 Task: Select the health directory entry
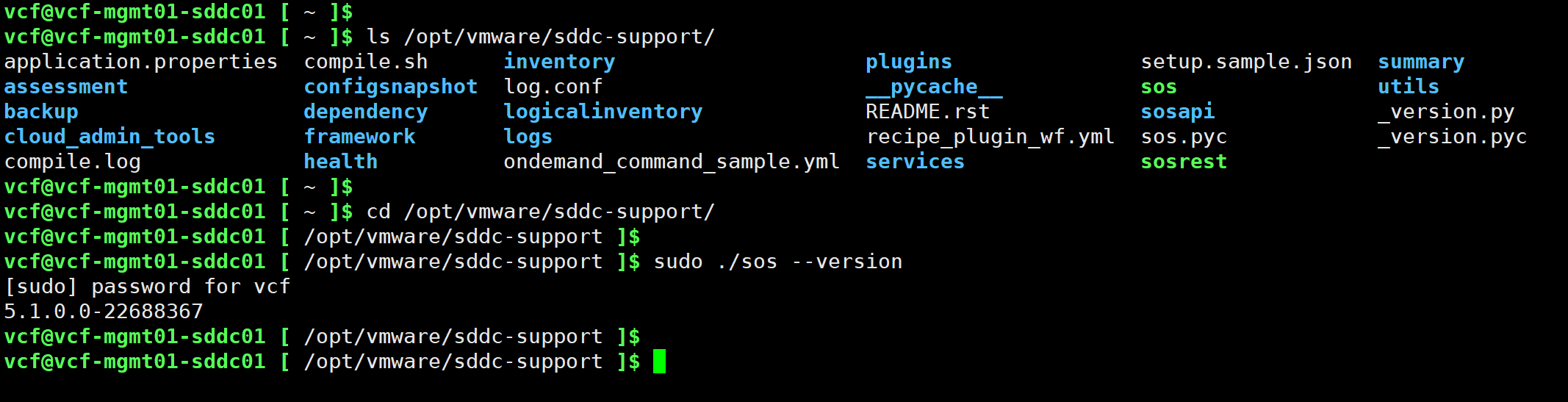tap(340, 162)
